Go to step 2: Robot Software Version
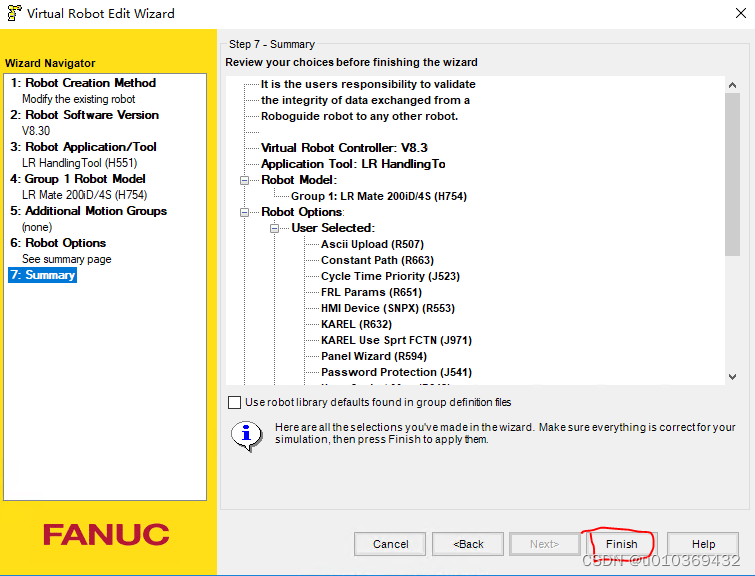This screenshot has width=755, height=576. (85, 115)
